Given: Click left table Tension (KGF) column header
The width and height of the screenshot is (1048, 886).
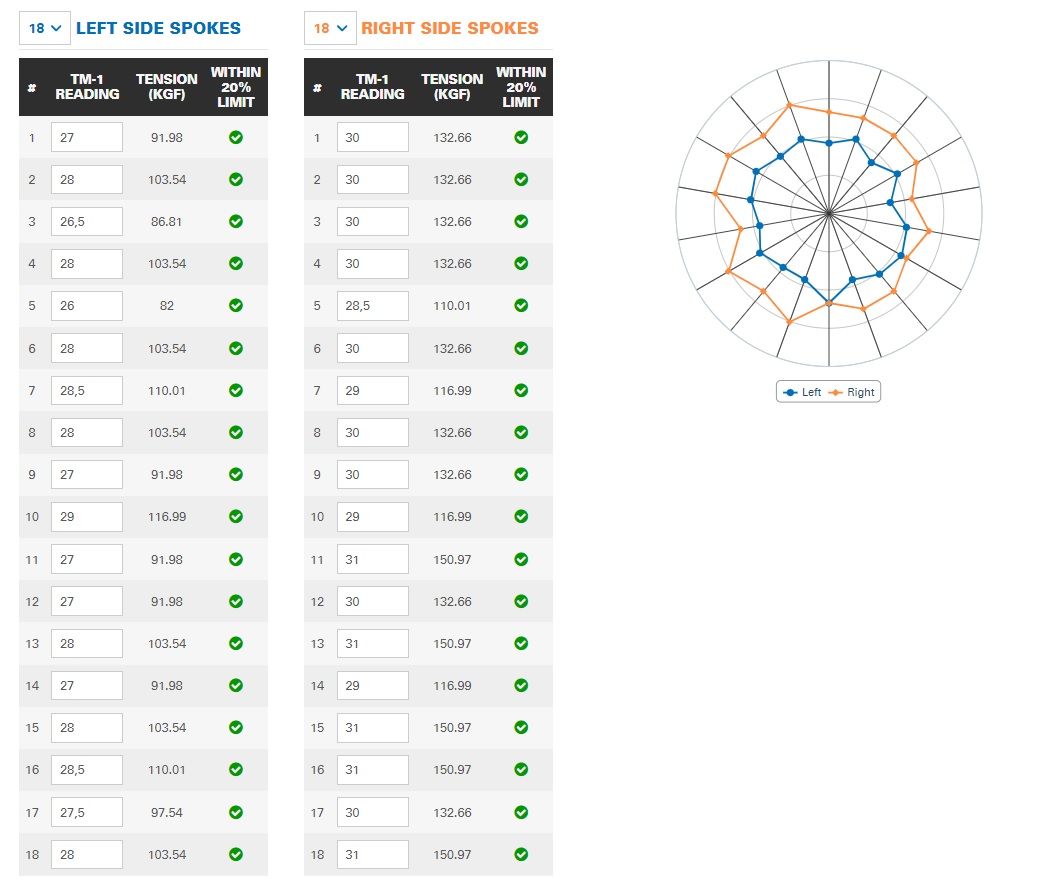Looking at the screenshot, I should pos(167,87).
